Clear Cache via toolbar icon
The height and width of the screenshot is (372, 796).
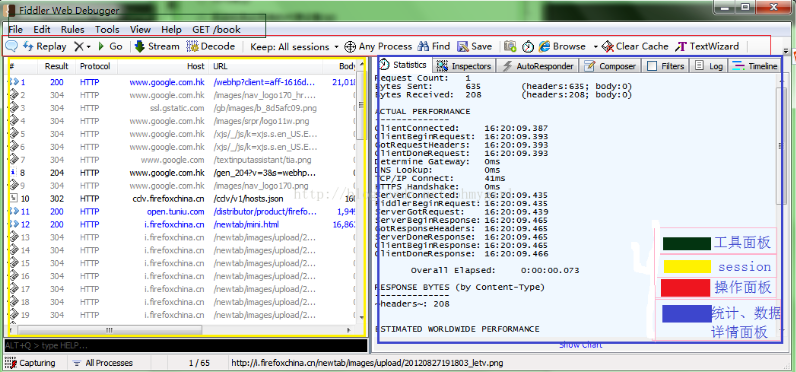tap(635, 46)
